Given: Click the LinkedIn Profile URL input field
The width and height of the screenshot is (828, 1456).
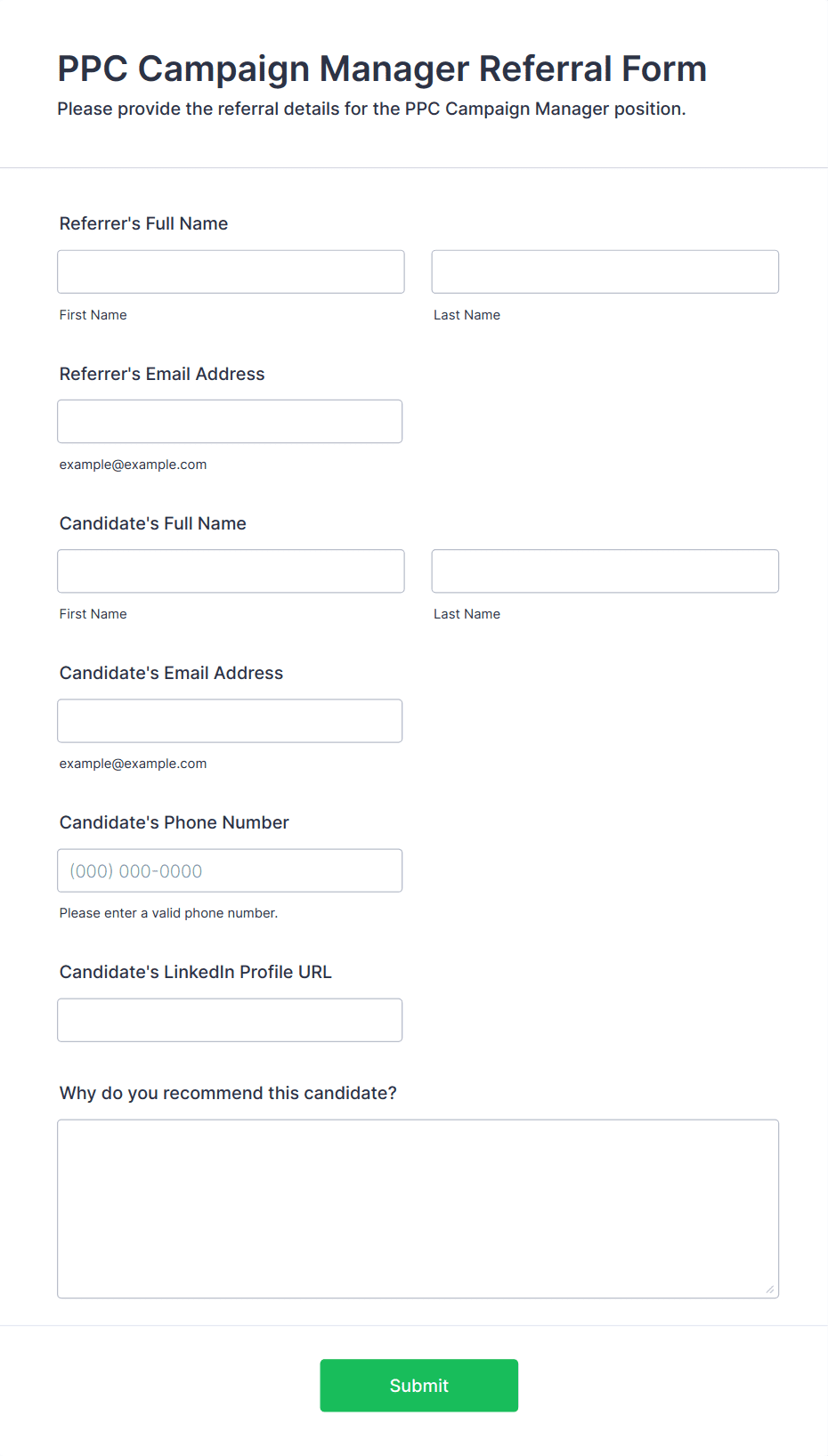Looking at the screenshot, I should (x=230, y=1019).
